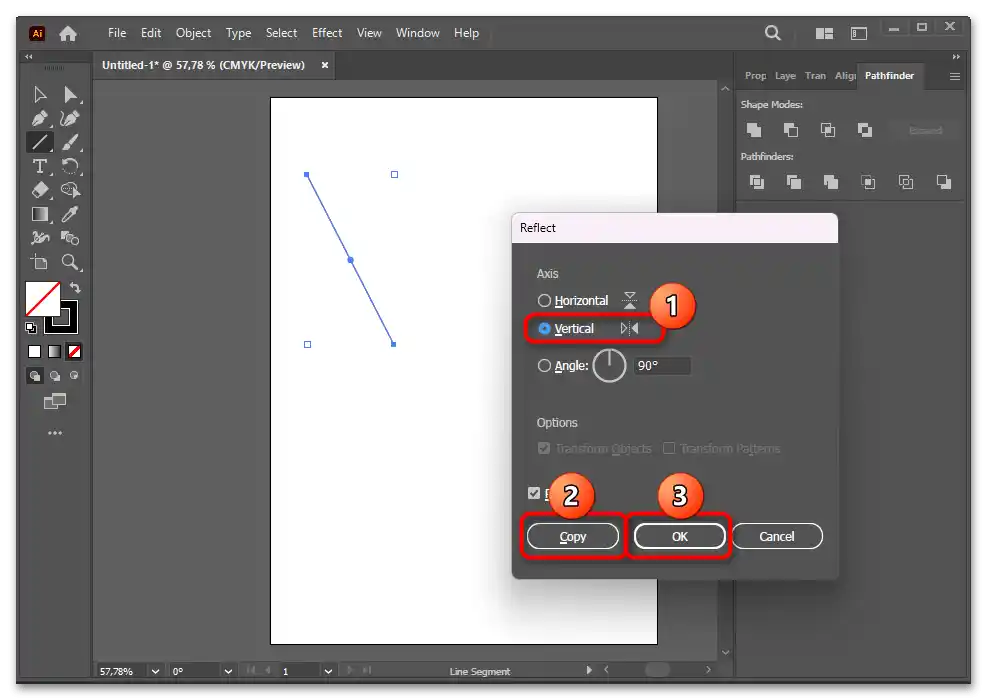Open status bar options arrow
Image resolution: width=987 pixels, height=700 pixels.
point(589,670)
